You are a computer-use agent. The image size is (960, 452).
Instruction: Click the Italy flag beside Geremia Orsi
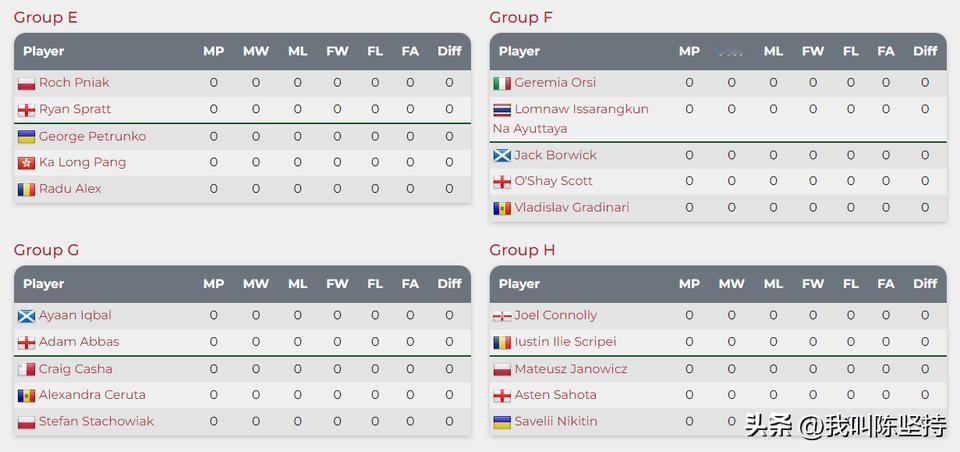point(502,84)
